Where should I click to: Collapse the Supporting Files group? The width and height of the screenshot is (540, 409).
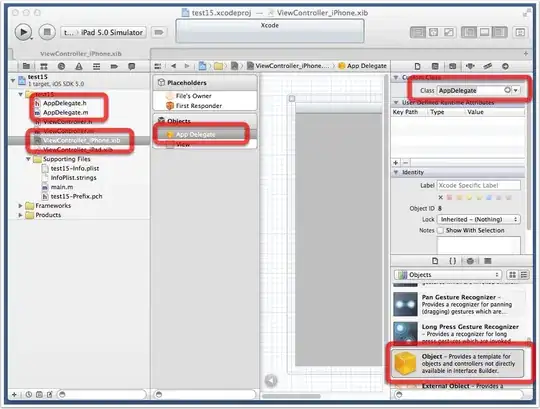pyautogui.click(x=28, y=159)
